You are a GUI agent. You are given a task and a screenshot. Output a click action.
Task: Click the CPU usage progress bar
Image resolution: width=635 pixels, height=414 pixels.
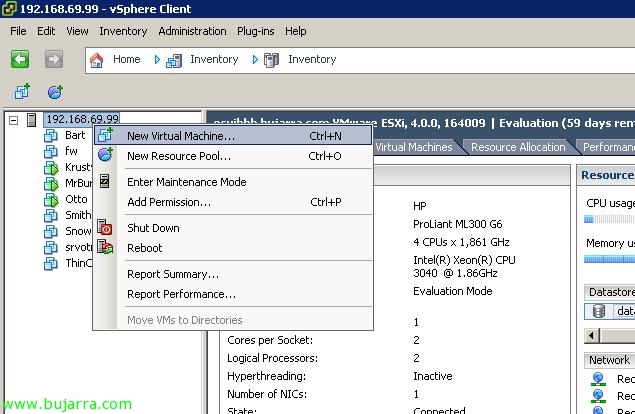point(609,219)
